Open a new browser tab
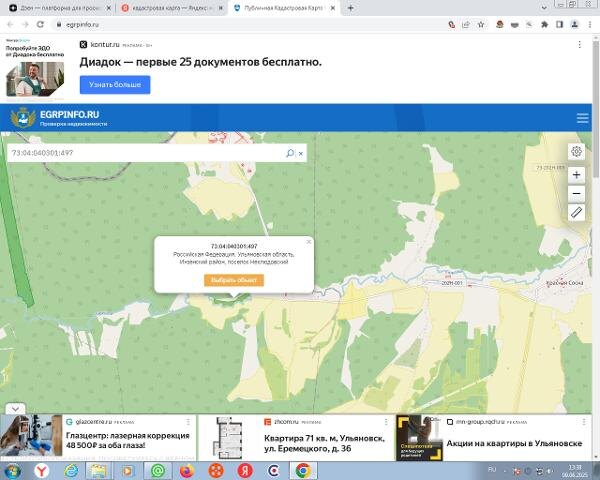Viewport: 600px width, 480px height. point(351,8)
